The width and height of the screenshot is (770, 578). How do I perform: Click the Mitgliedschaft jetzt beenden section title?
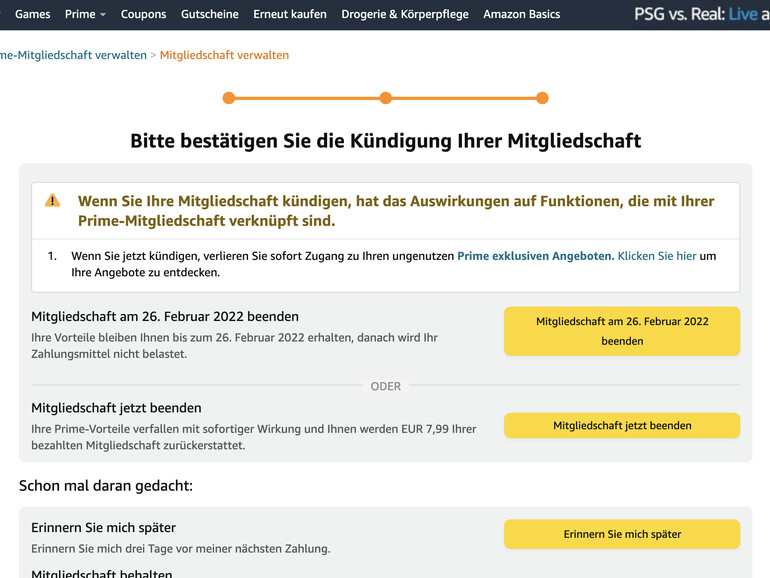pos(116,408)
